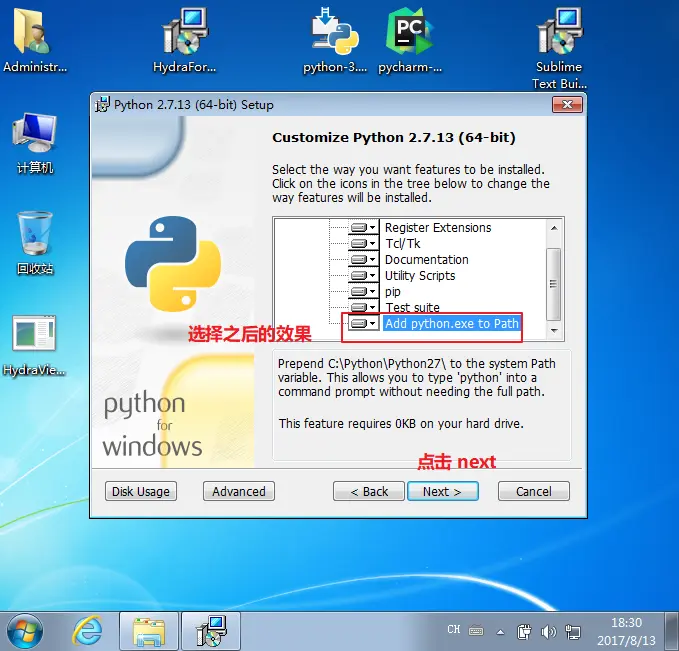Viewport: 679px width, 651px height.
Task: Open the HydraFor installer desktop icon
Action: coord(184,40)
